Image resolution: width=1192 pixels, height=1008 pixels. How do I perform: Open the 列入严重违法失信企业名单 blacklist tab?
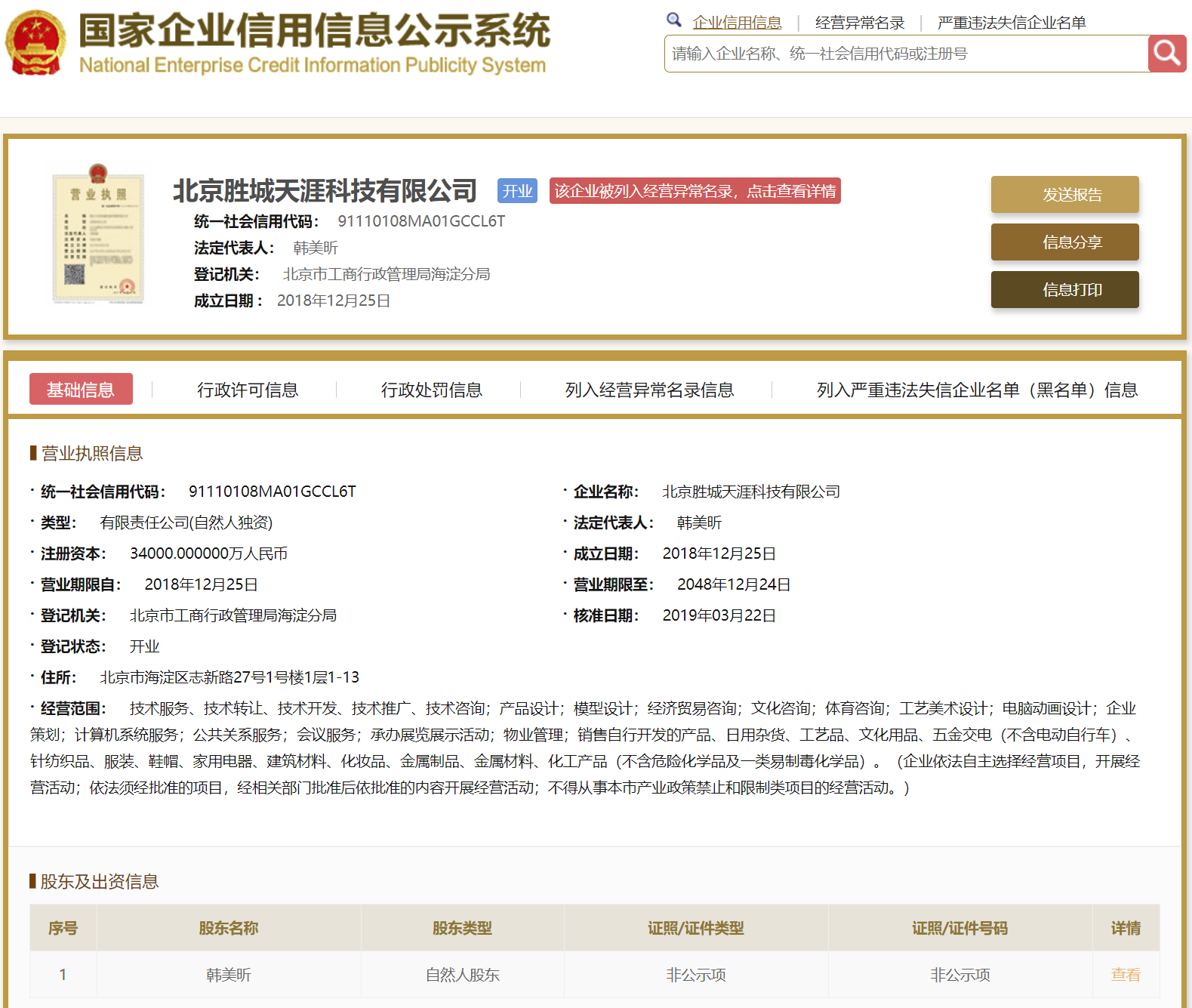pyautogui.click(x=977, y=390)
